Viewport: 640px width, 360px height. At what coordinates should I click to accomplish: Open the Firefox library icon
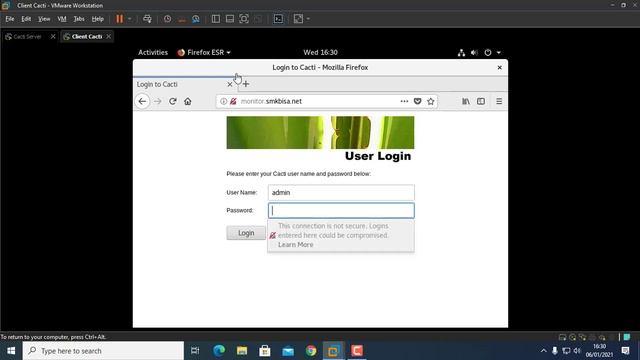466,101
